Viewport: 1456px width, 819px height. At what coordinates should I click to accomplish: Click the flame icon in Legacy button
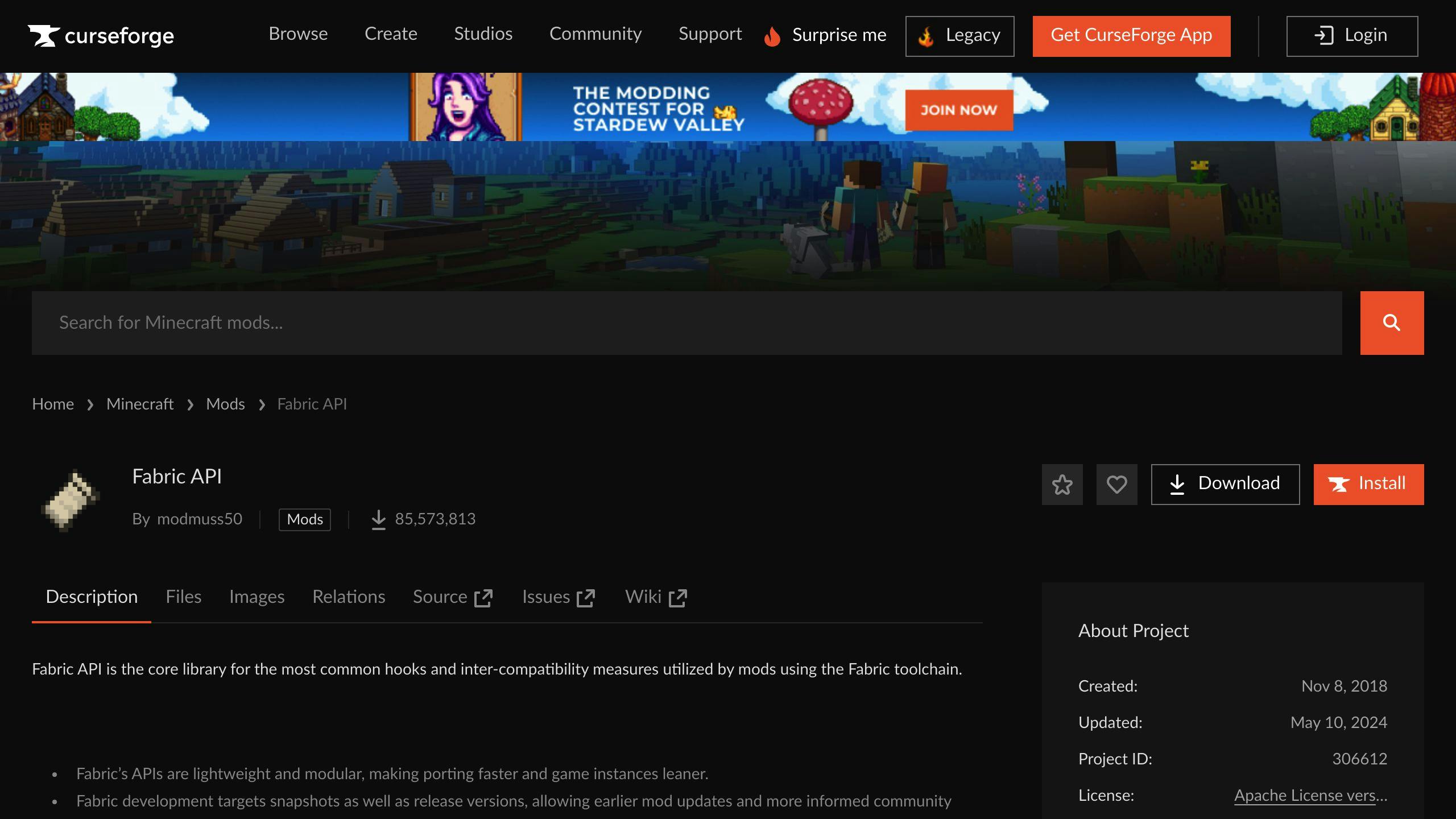click(x=926, y=37)
